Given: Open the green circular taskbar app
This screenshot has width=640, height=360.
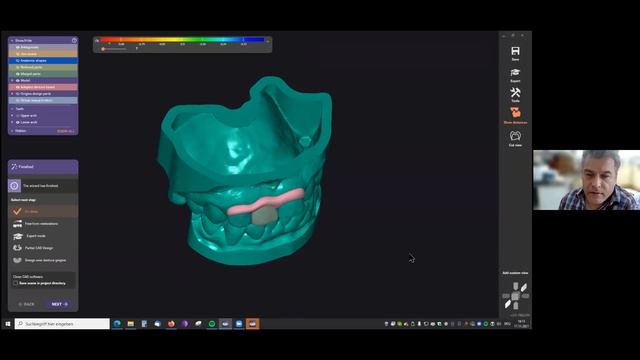Looking at the screenshot, I should 212,324.
